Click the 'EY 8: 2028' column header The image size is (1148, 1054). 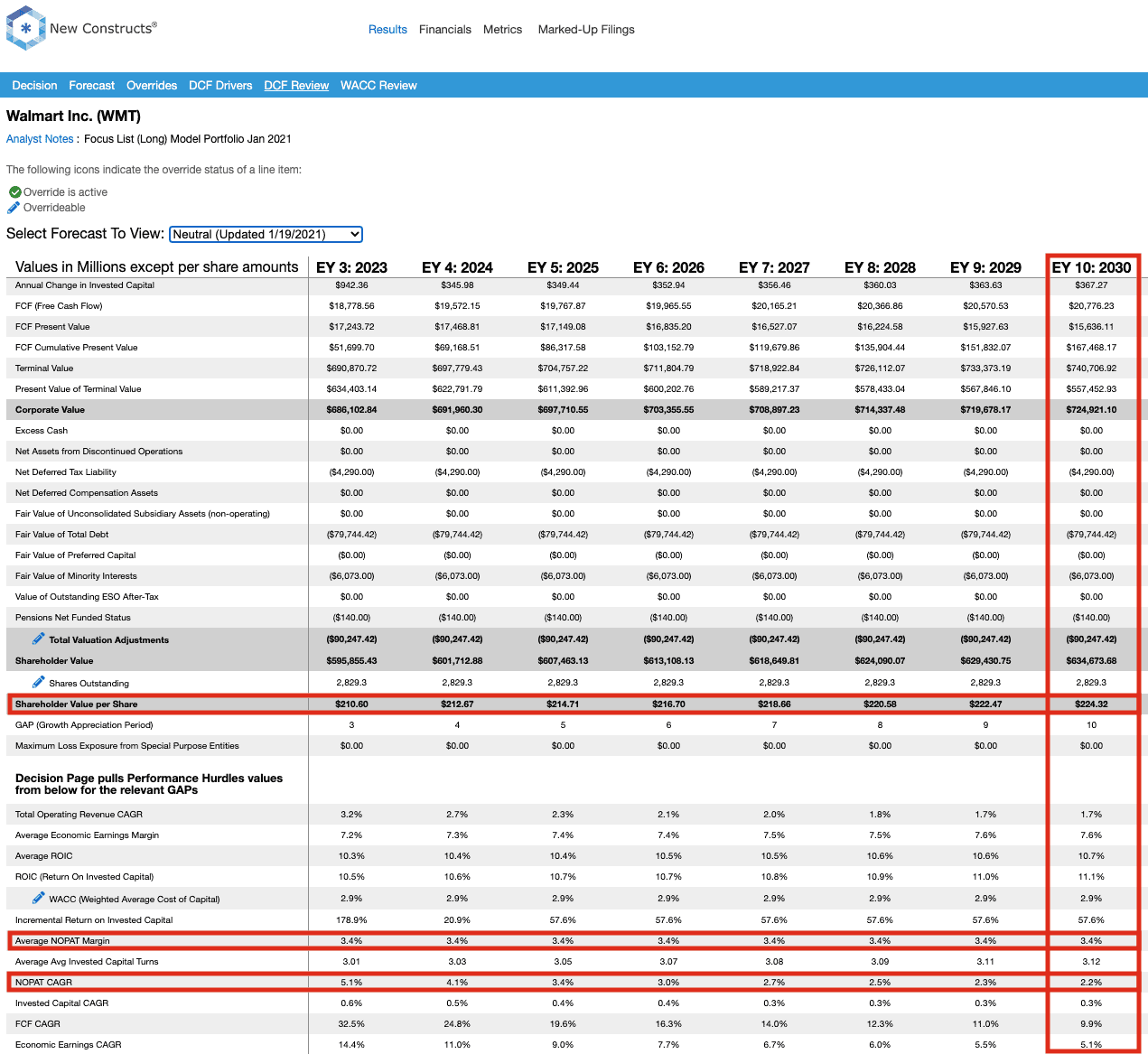880,267
